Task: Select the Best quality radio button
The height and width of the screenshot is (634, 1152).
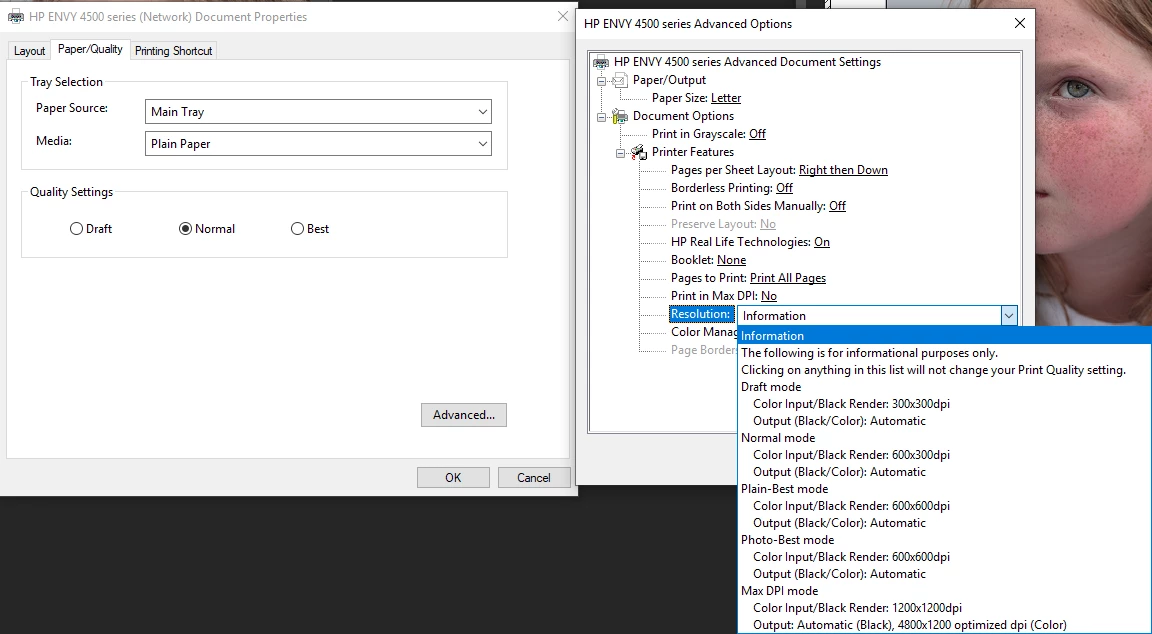Action: click(x=297, y=228)
